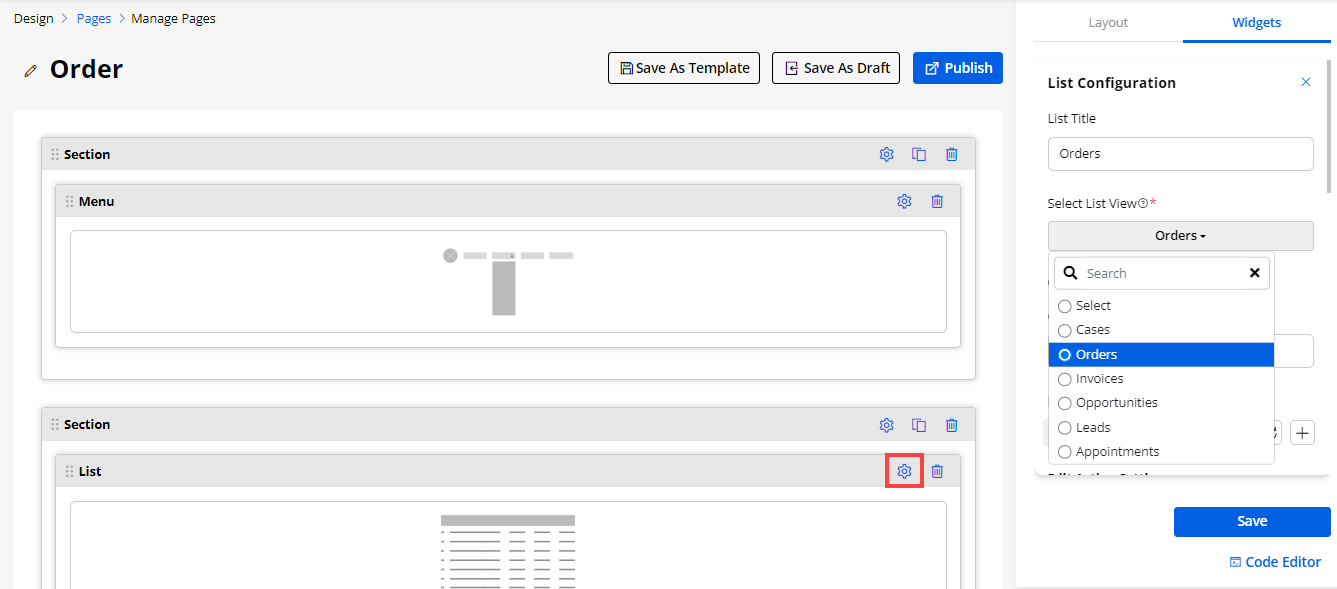
Task: Open the Code Editor link
Action: click(x=1275, y=562)
